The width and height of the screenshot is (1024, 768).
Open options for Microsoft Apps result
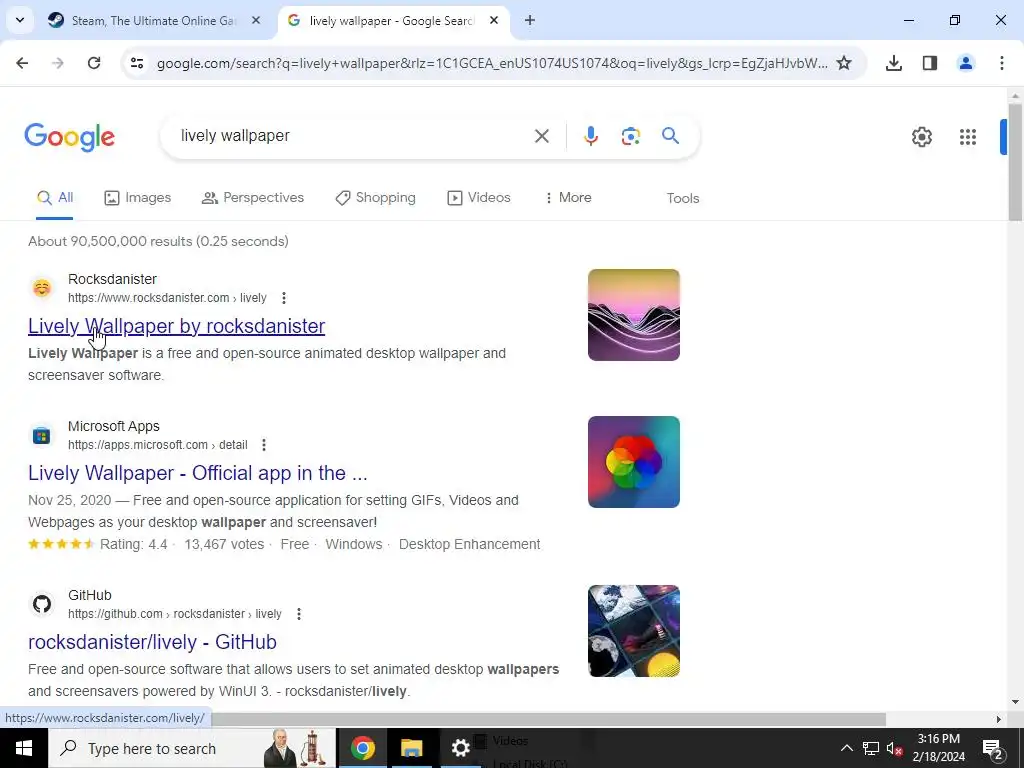[x=264, y=445]
